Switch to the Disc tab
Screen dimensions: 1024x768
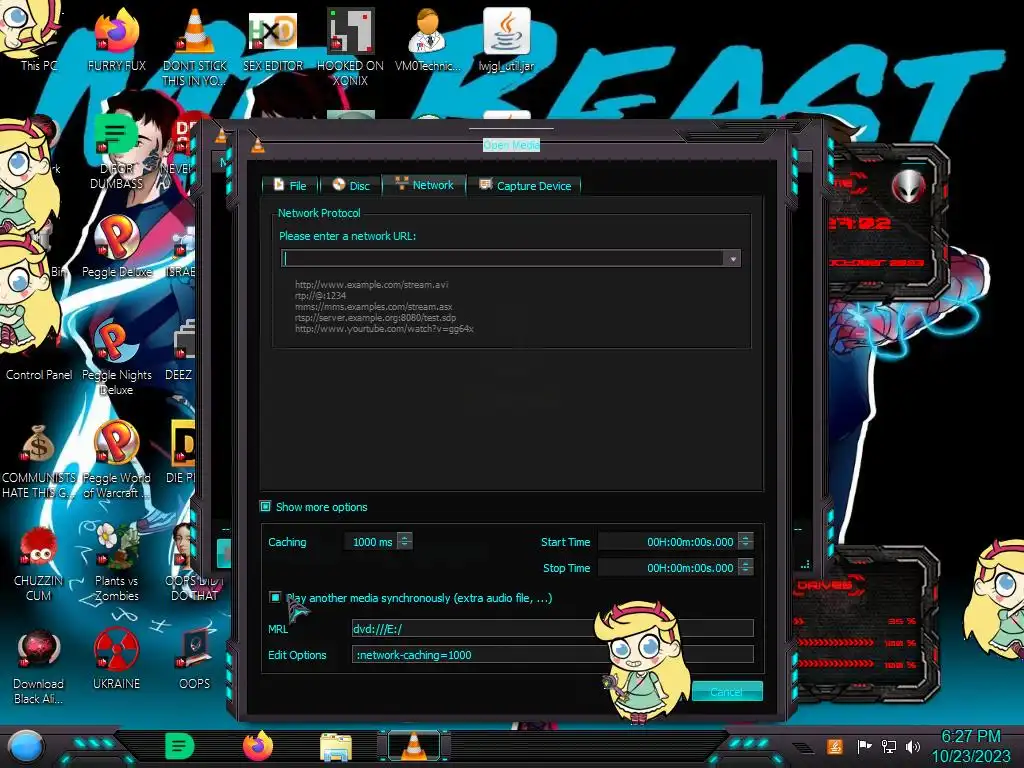(x=351, y=185)
